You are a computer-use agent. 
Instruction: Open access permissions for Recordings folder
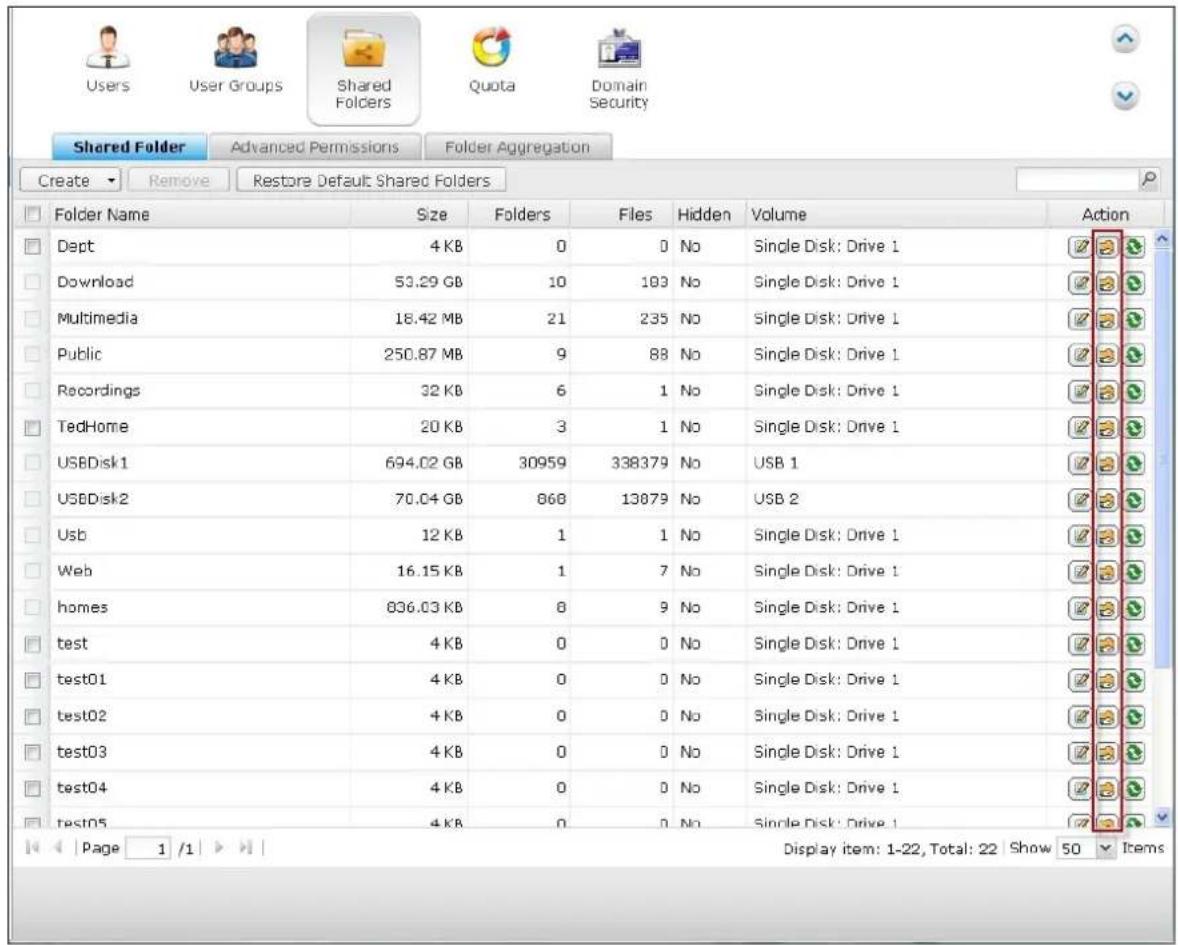point(1107,391)
